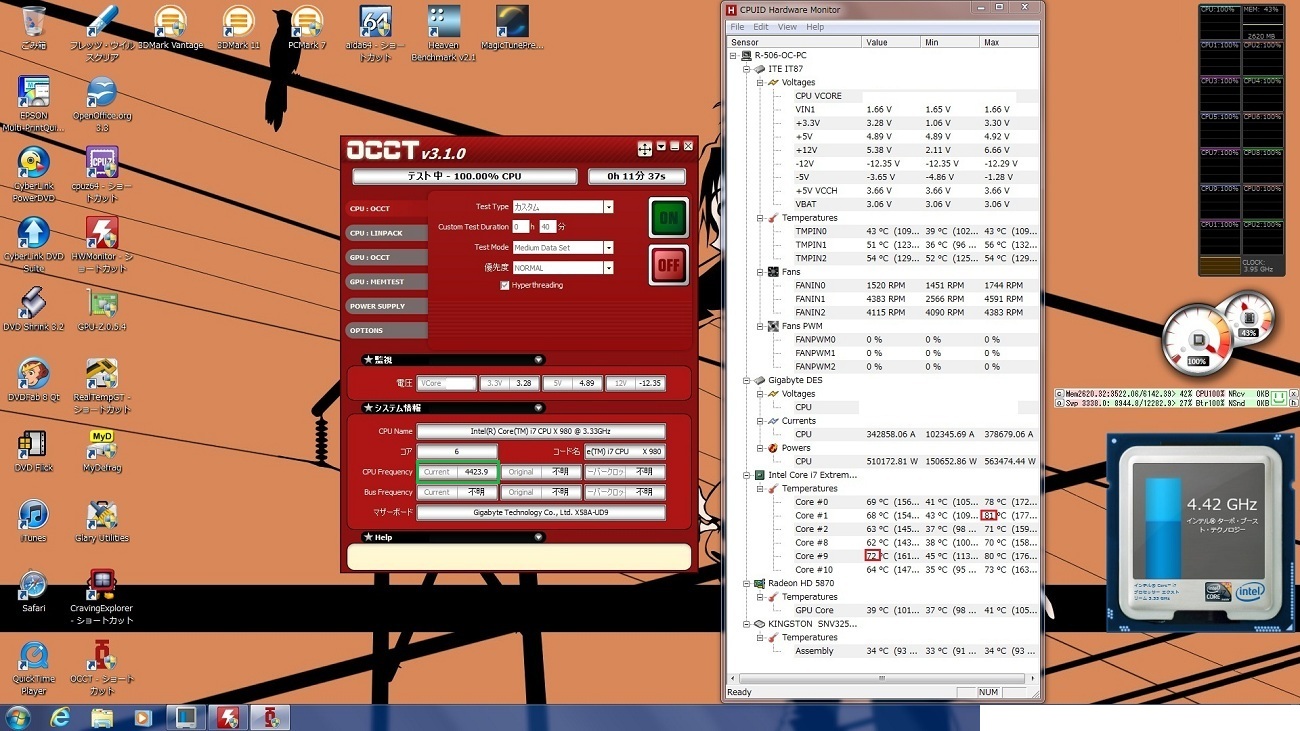The image size is (1300, 731).
Task: Select the CyberLink PowerDVD icon
Action: pyautogui.click(x=34, y=175)
